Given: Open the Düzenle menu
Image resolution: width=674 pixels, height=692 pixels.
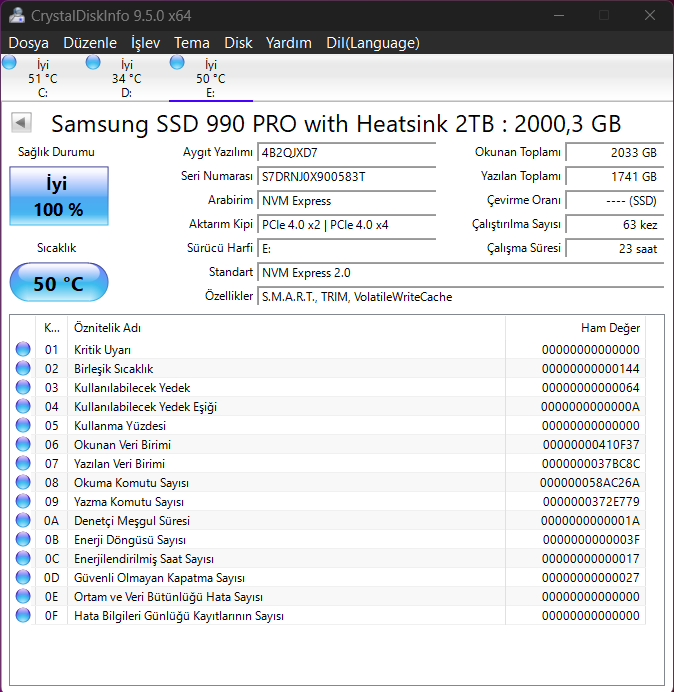Looking at the screenshot, I should click(90, 43).
